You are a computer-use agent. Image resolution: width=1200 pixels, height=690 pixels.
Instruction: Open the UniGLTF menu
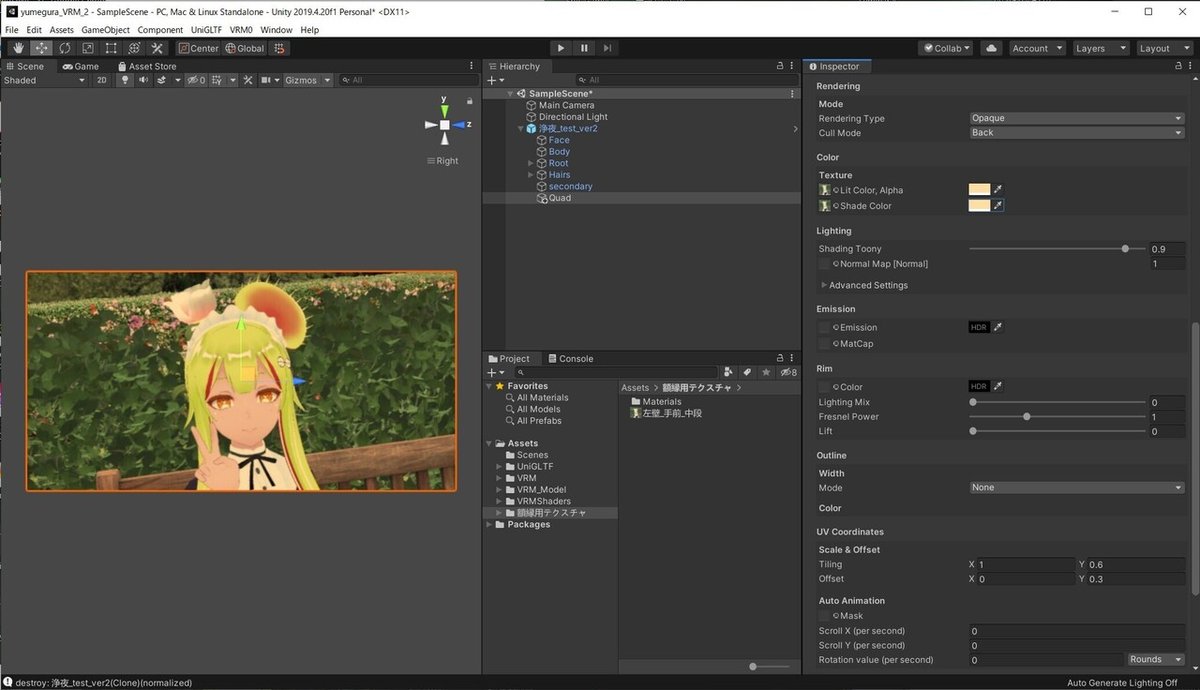pyautogui.click(x=208, y=30)
